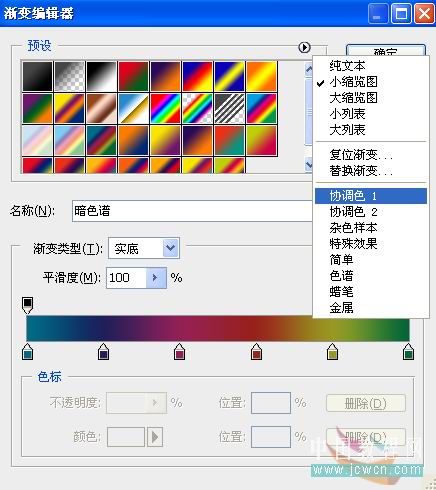
Task: Choose 替换渐变... menu entry
Action: [361, 171]
